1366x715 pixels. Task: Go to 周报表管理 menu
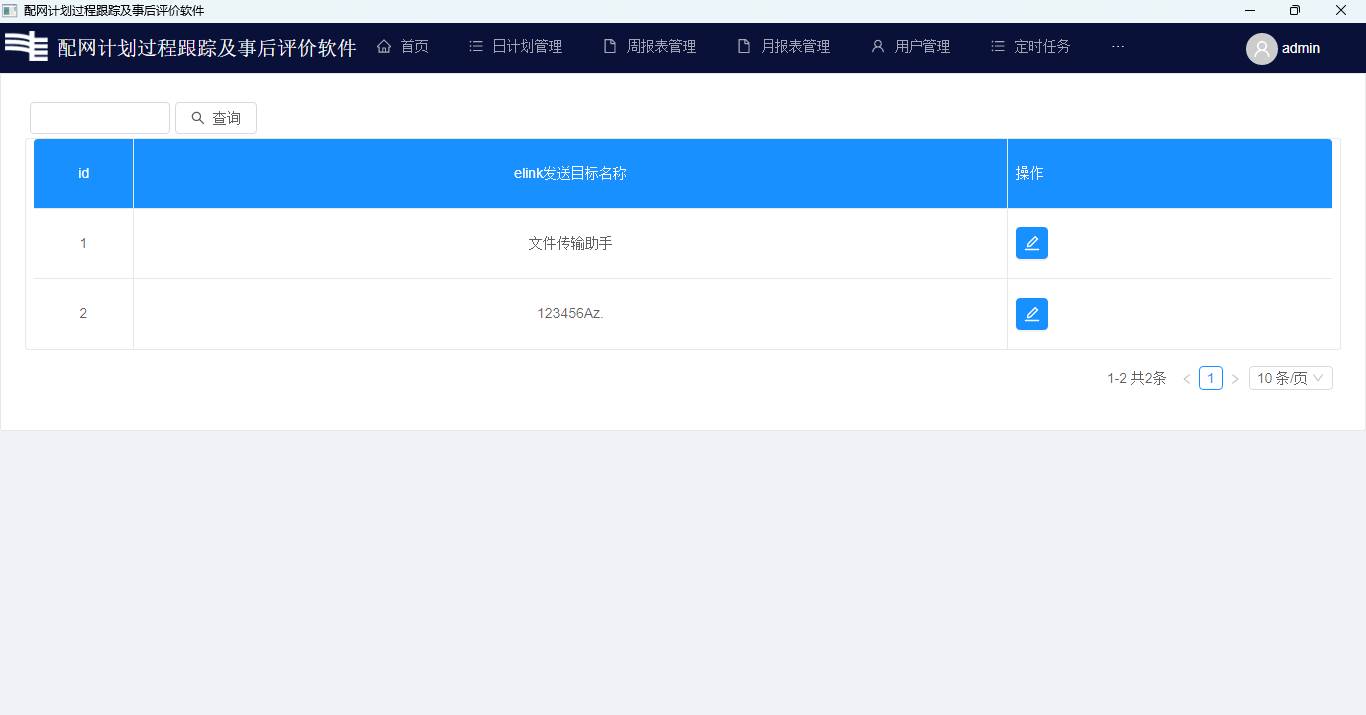(x=650, y=47)
